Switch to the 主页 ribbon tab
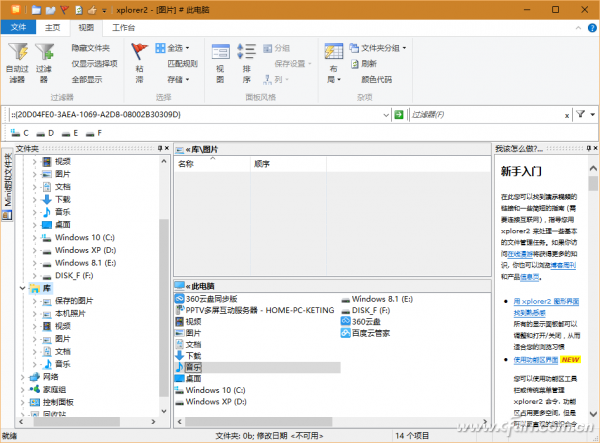Image resolution: width=600 pixels, height=443 pixels. pyautogui.click(x=52, y=27)
